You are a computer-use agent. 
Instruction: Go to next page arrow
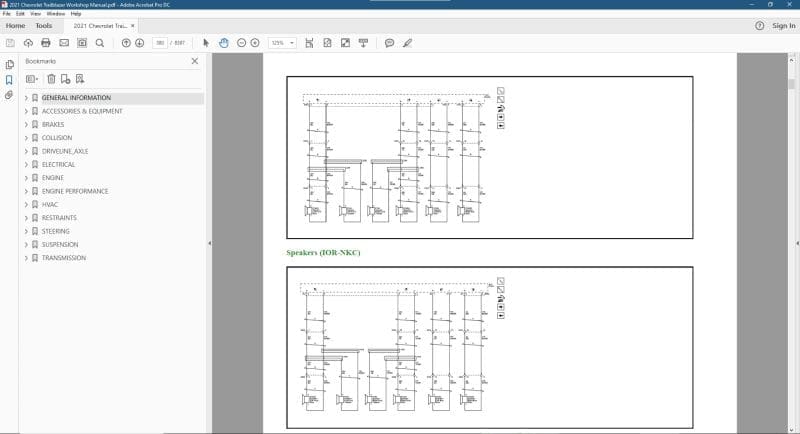[139, 43]
